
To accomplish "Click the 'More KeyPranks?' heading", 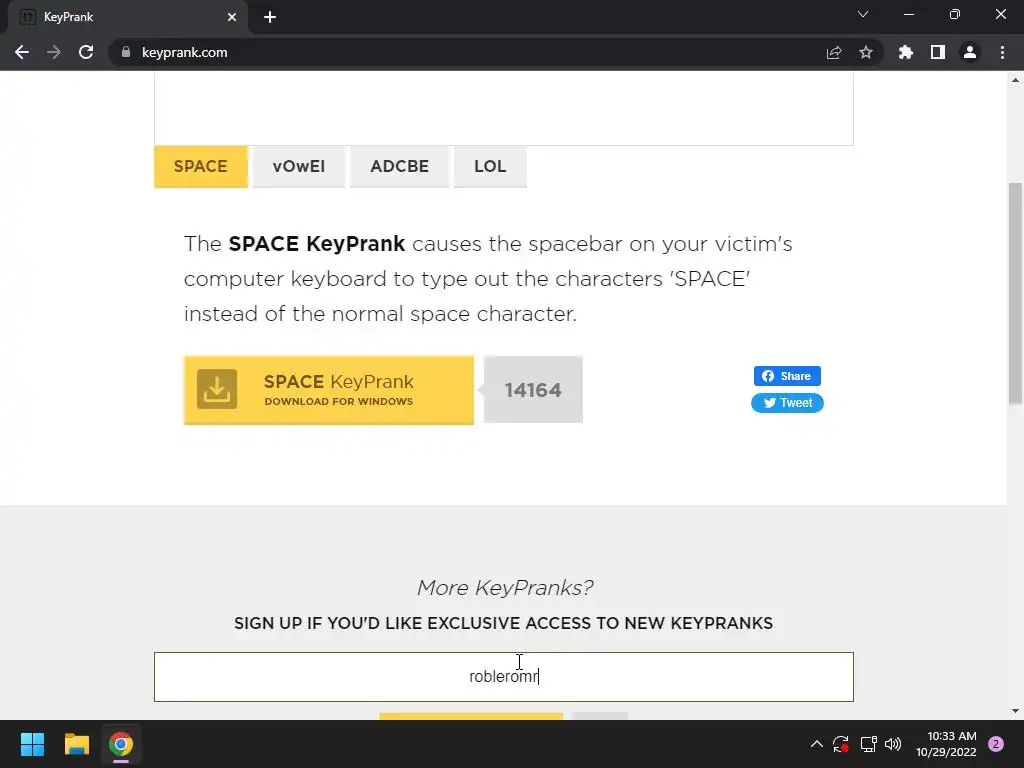I will 504,588.
